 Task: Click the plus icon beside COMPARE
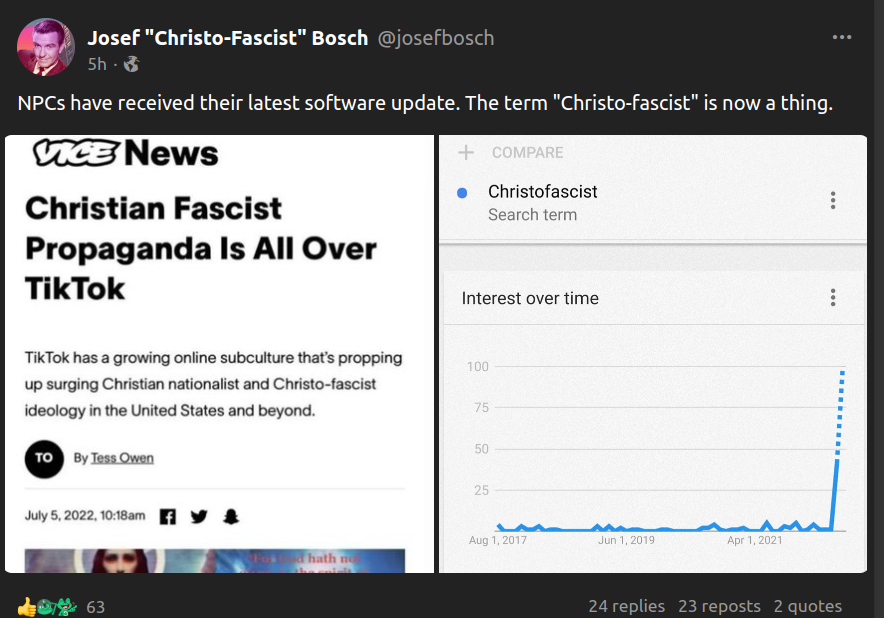[x=465, y=153]
